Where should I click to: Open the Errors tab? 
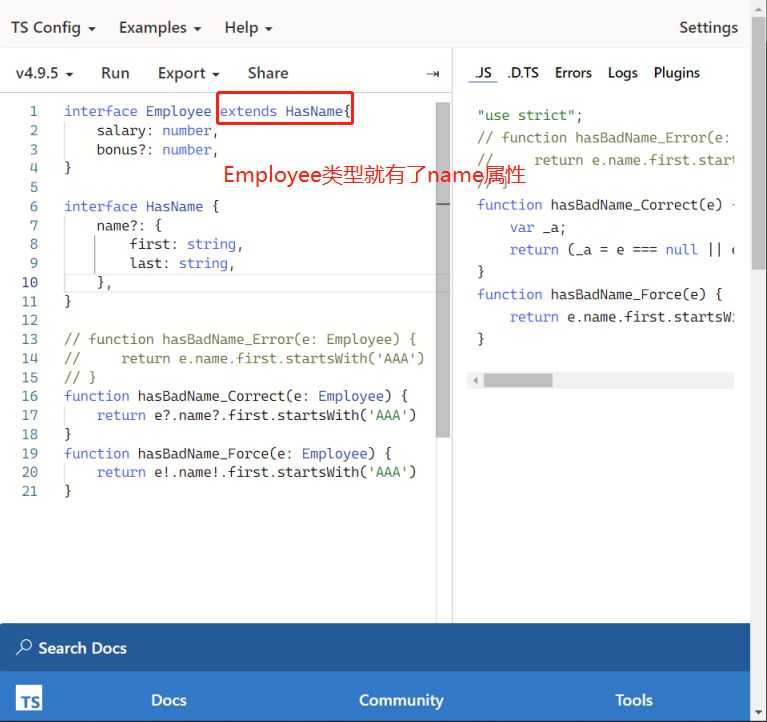573,73
